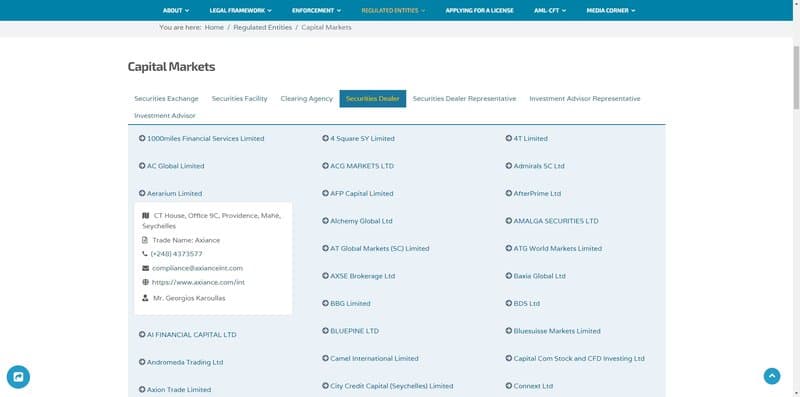Collapse the Aerarium Limited details
This screenshot has width=800, height=397.
[170, 193]
